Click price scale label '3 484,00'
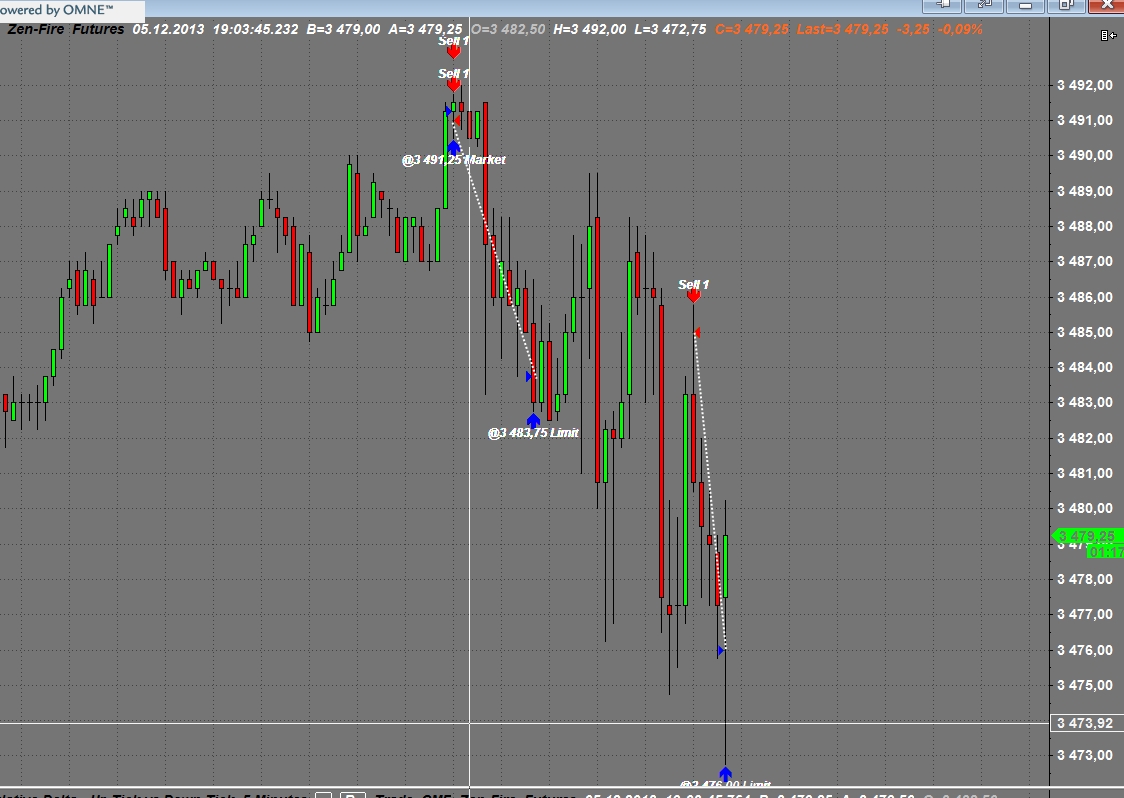The width and height of the screenshot is (1124, 798). pyautogui.click(x=1085, y=368)
